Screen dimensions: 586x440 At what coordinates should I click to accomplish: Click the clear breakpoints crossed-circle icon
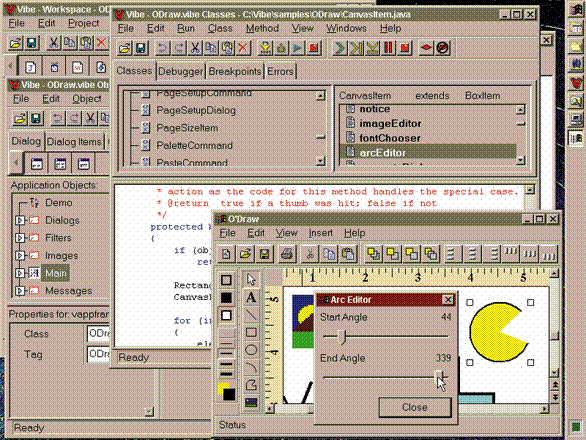(442, 48)
